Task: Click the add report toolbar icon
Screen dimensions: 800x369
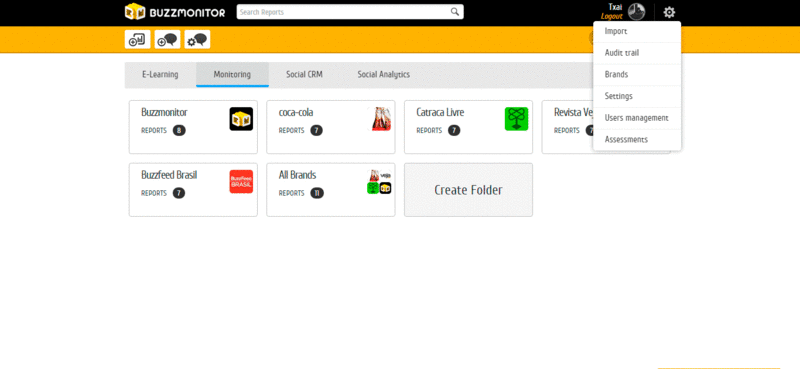Action: 137,39
